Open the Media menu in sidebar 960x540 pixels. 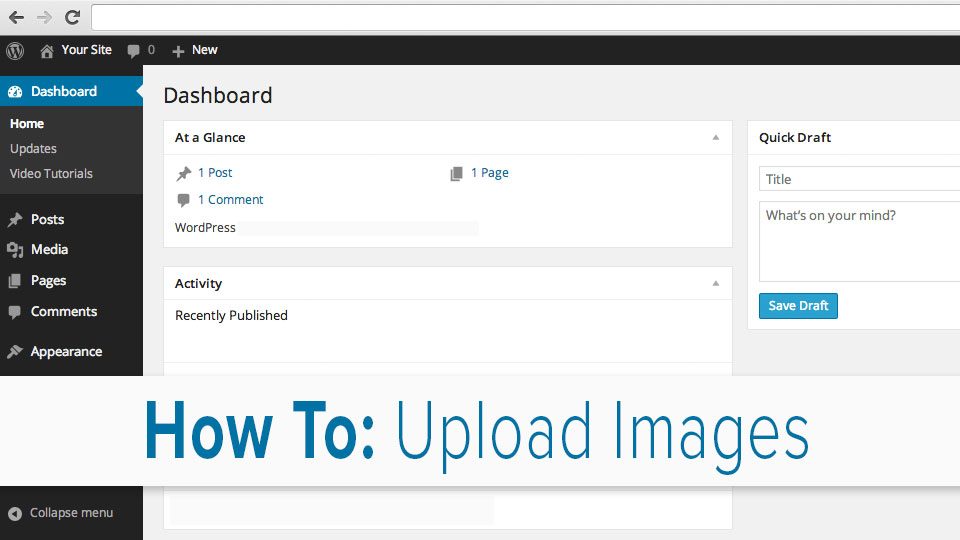(x=49, y=249)
